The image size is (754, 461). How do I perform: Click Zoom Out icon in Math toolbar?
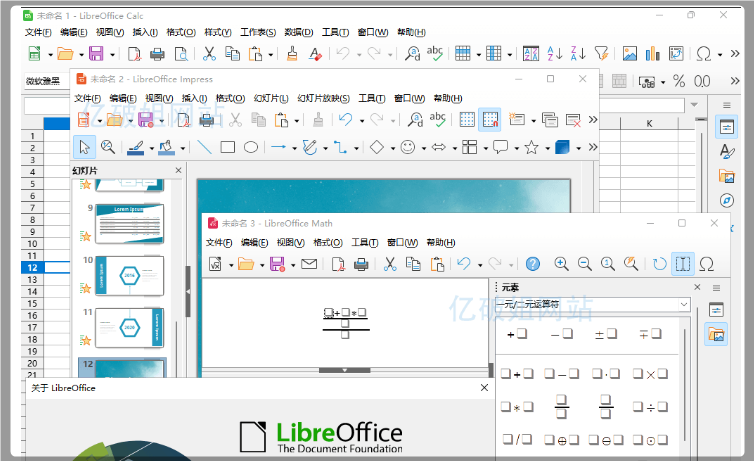click(x=584, y=263)
